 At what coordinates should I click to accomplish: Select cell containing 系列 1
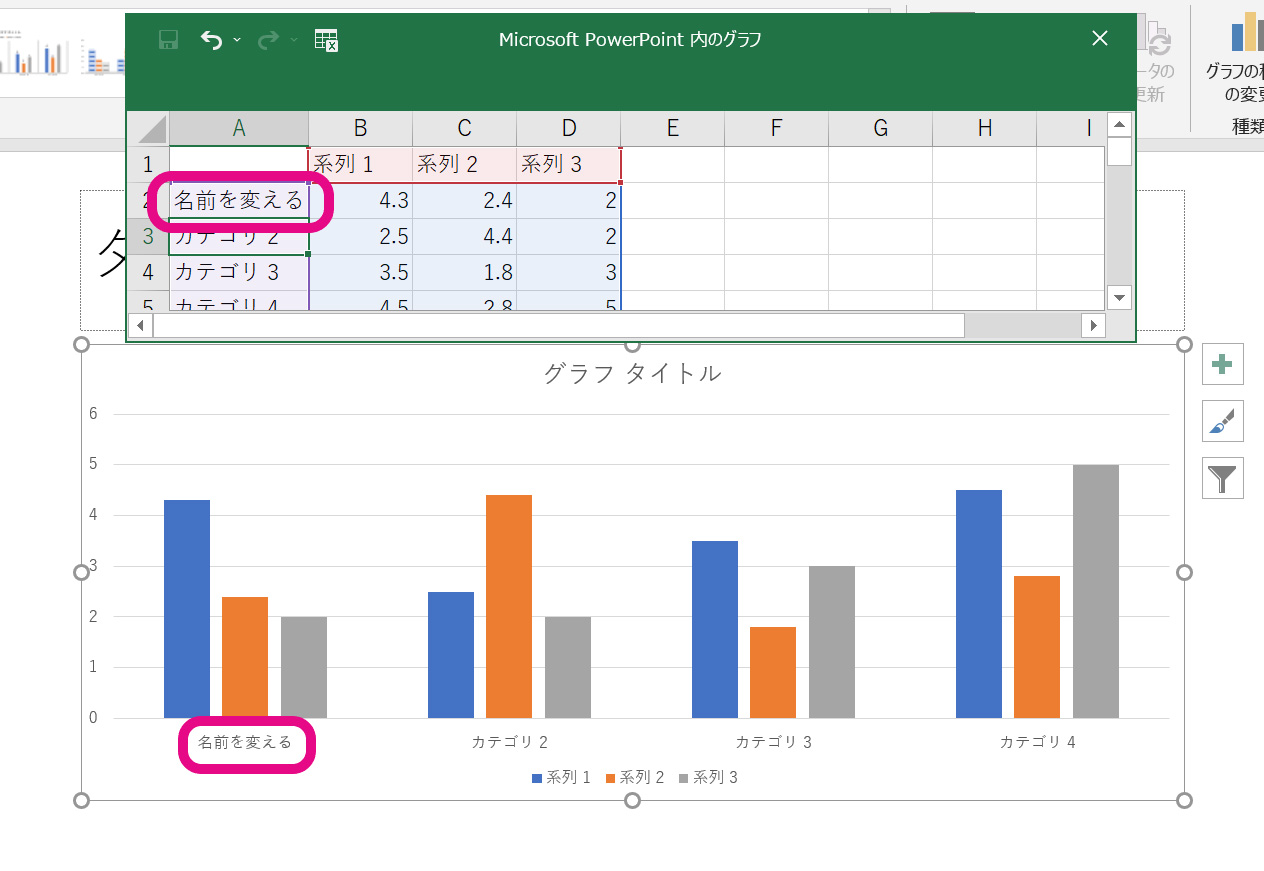point(360,165)
